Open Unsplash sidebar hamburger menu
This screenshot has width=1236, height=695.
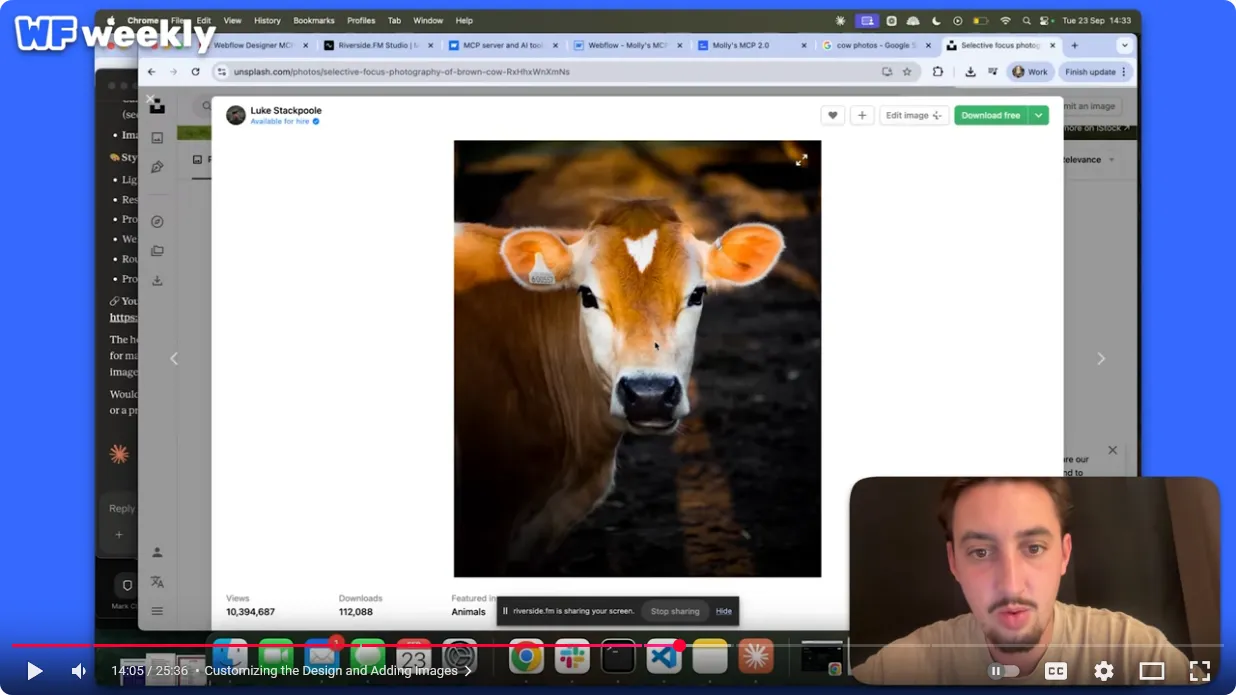pyautogui.click(x=157, y=611)
